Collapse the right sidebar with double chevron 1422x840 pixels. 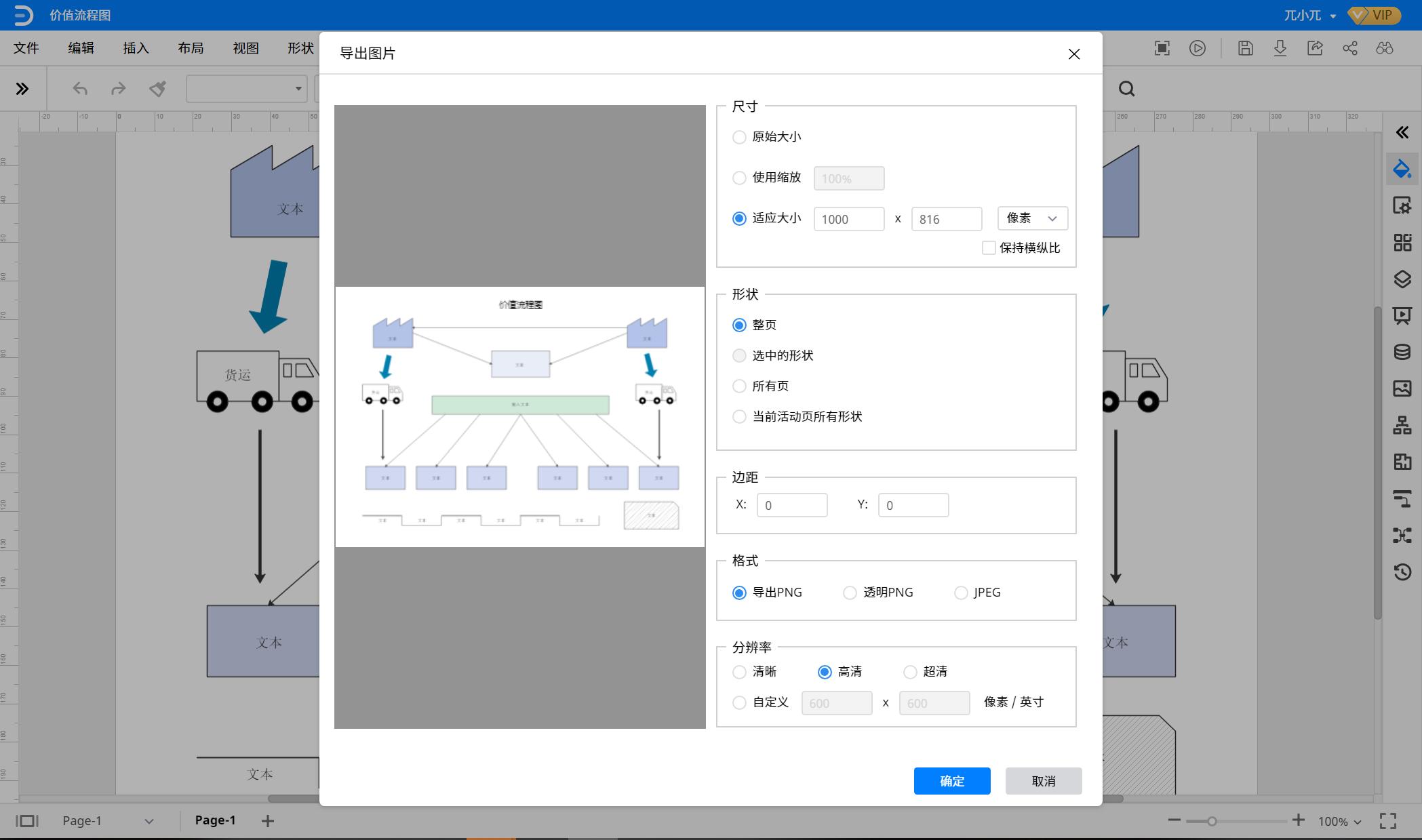tap(1403, 132)
